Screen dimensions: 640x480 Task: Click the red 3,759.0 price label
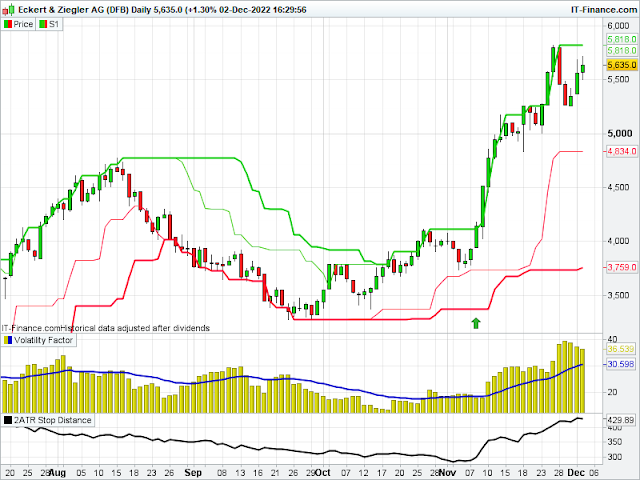(x=622, y=267)
